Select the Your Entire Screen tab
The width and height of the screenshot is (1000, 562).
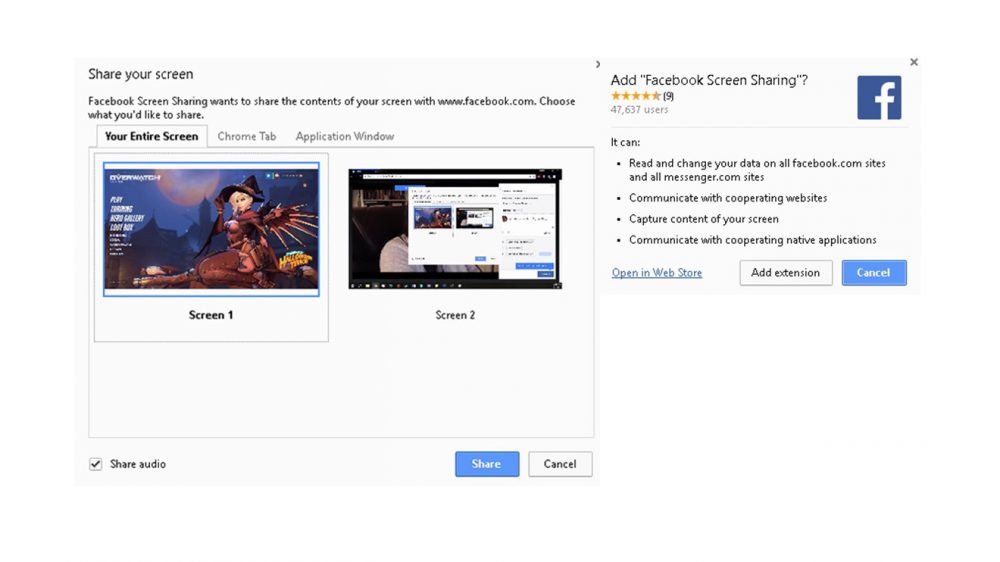pos(151,136)
